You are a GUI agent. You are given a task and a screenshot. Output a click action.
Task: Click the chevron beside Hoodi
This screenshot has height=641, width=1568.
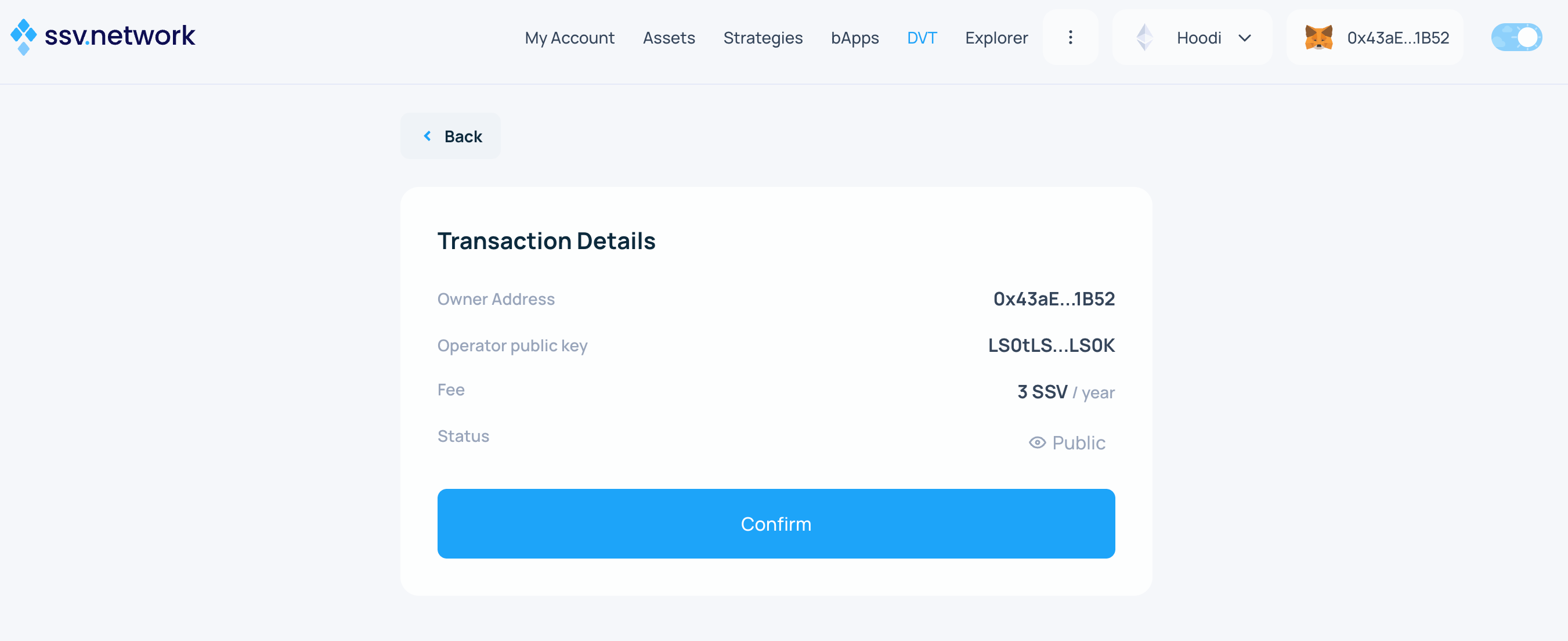point(1245,38)
